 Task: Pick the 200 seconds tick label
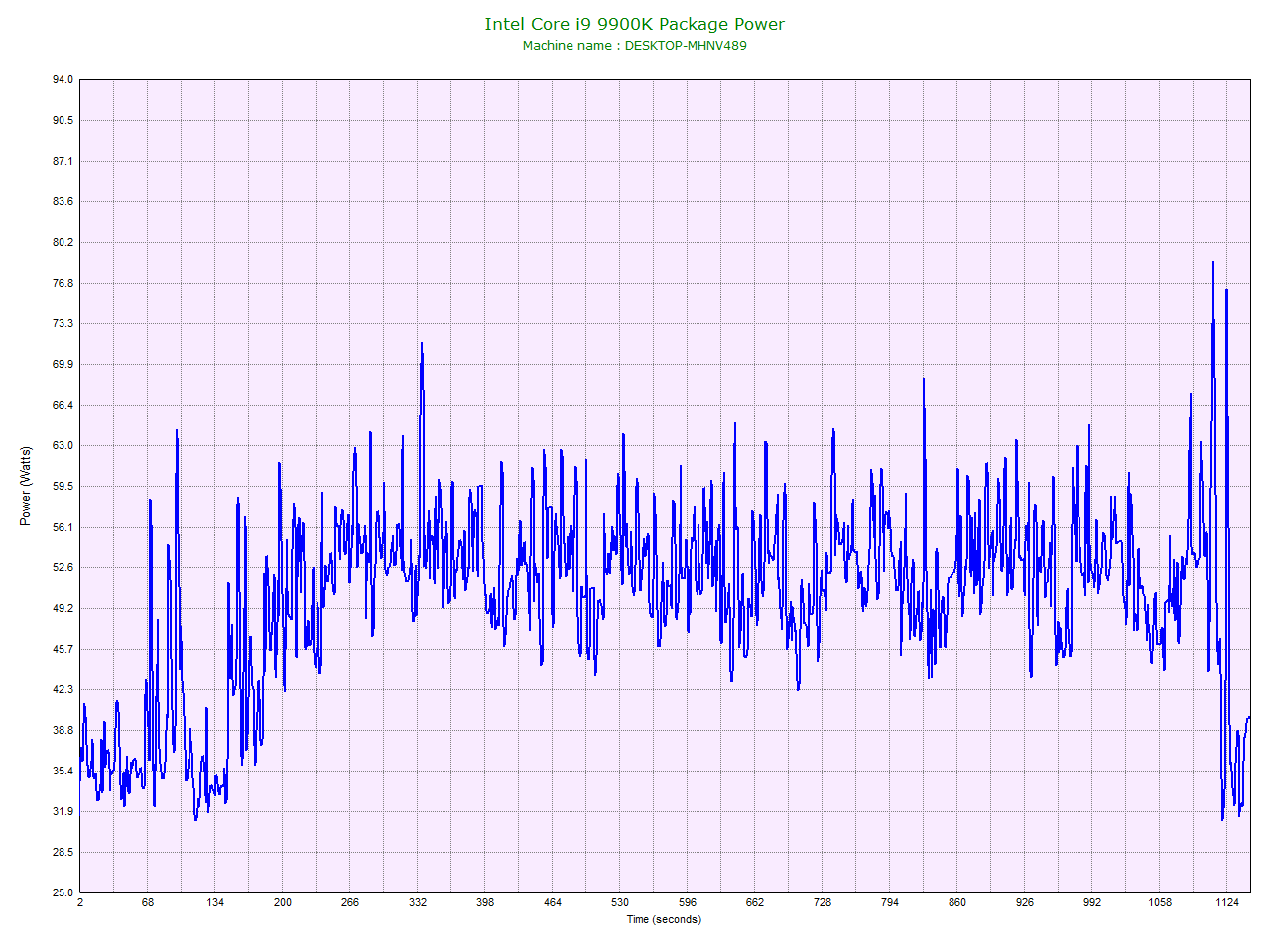click(x=283, y=903)
